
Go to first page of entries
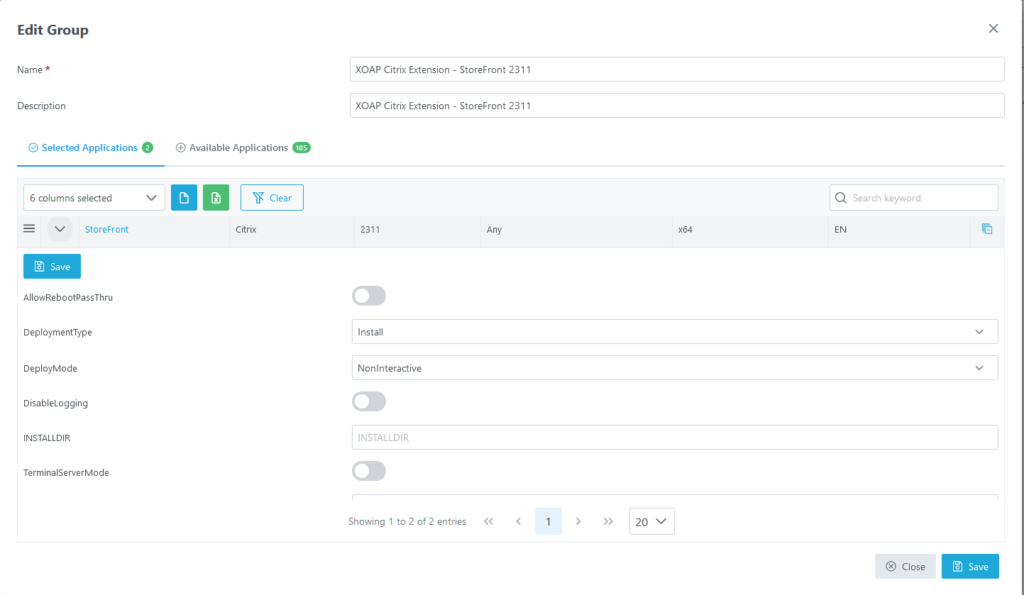(488, 521)
